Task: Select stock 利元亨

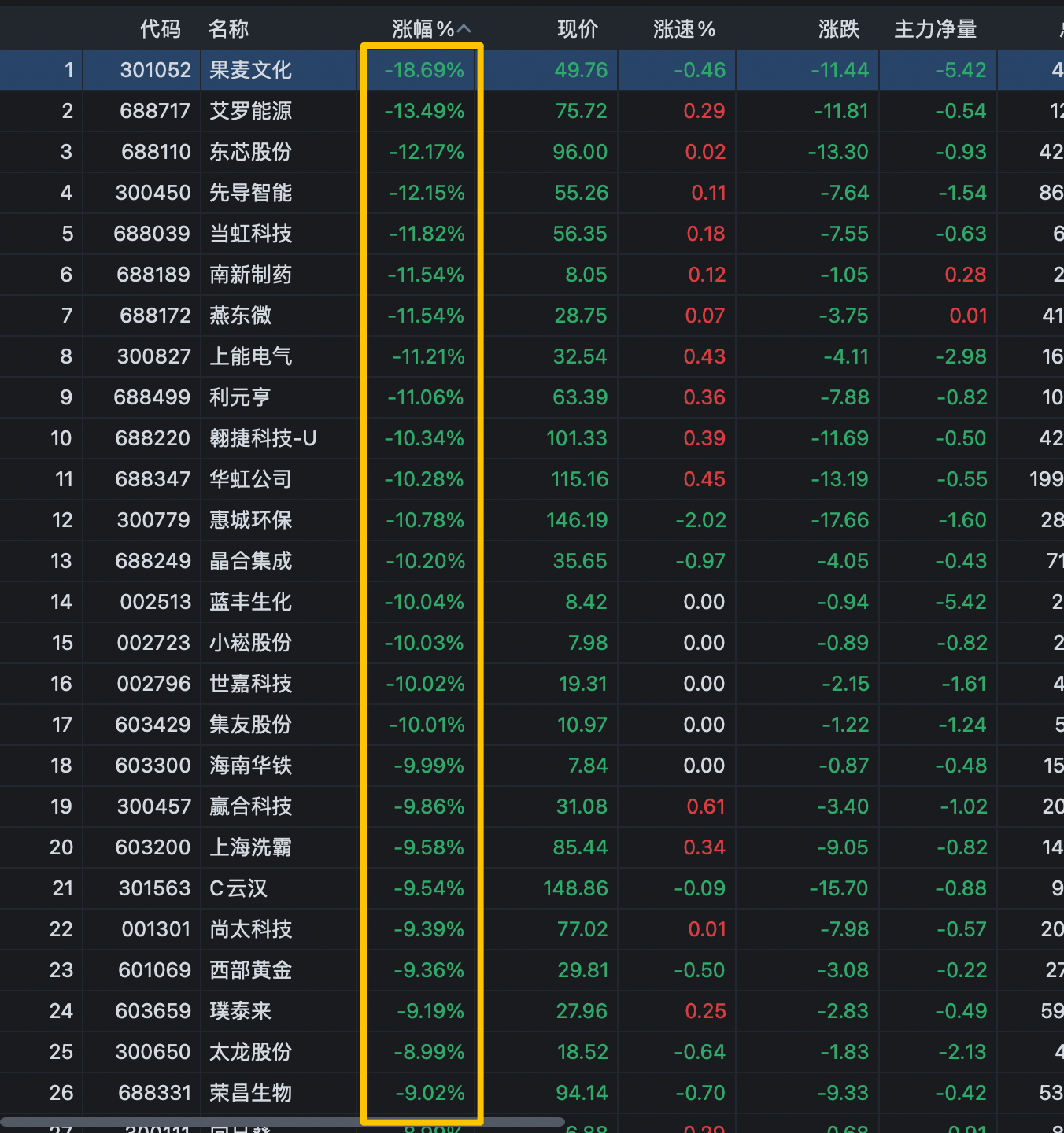Action: pyautogui.click(x=240, y=397)
